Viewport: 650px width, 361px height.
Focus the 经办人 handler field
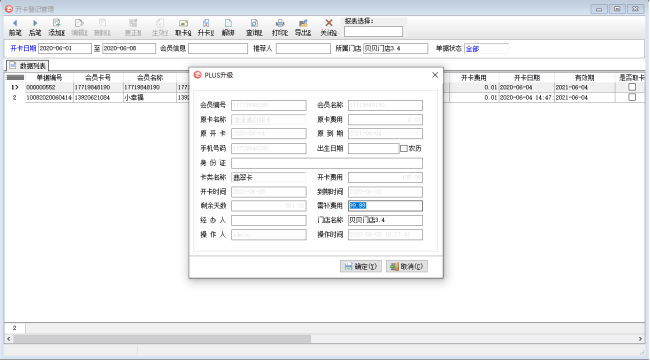(269, 220)
